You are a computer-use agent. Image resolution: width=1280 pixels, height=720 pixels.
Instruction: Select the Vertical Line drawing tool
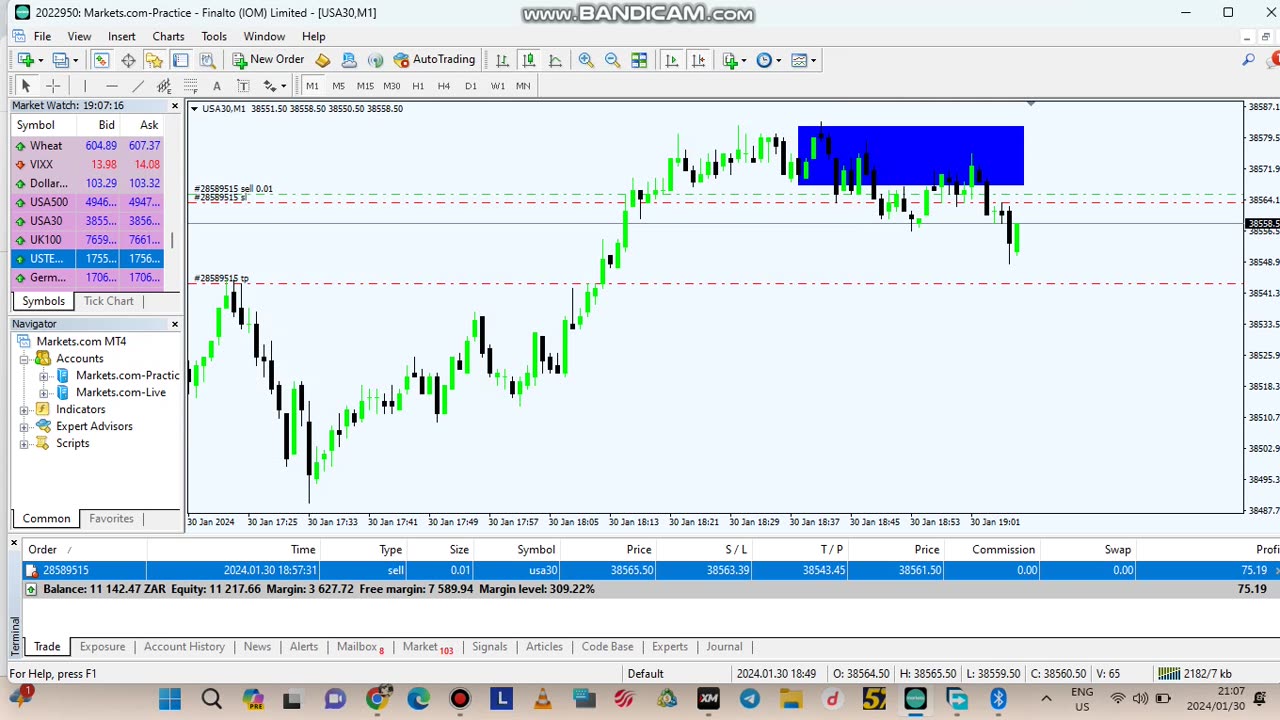(85, 86)
